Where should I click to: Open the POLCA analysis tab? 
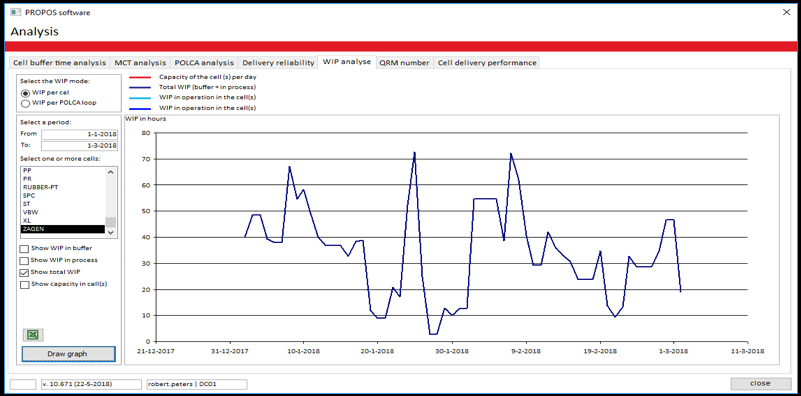point(204,63)
